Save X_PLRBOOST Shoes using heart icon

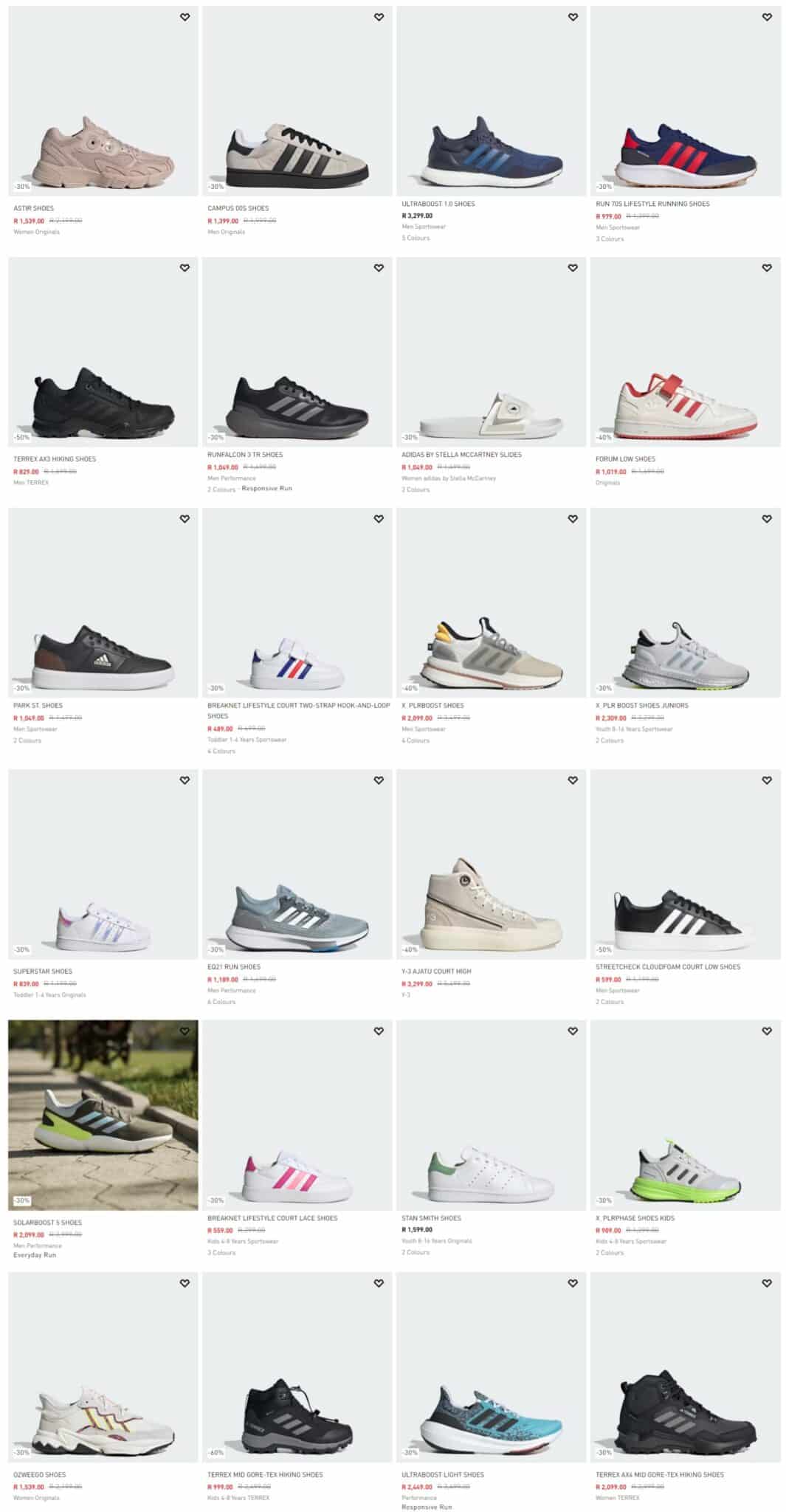click(573, 519)
